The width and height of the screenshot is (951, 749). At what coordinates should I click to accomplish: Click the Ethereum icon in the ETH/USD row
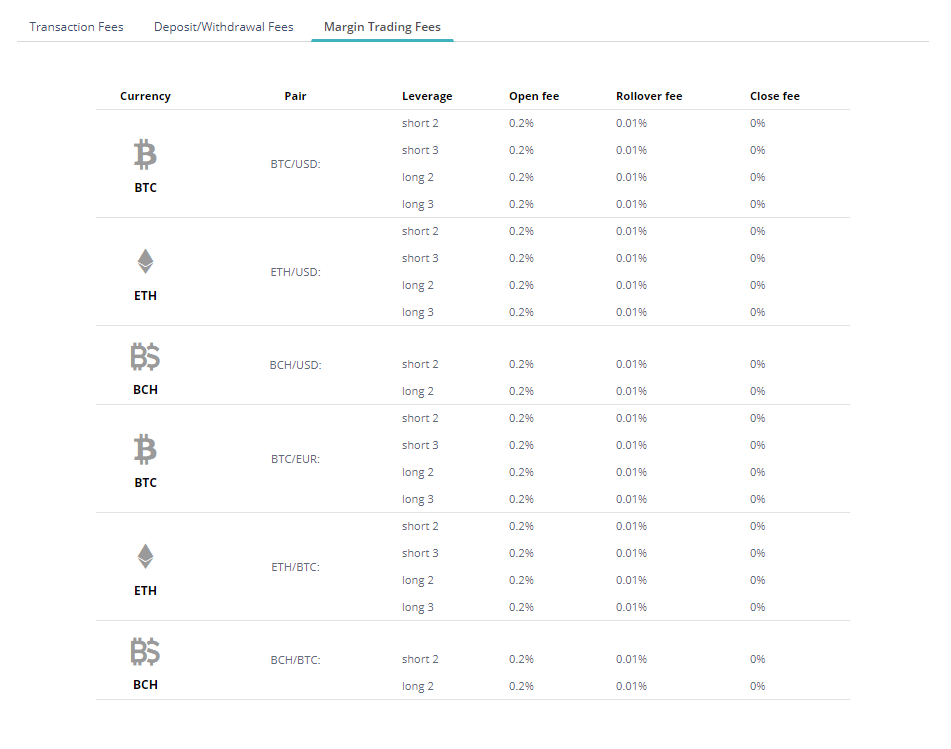click(x=145, y=262)
